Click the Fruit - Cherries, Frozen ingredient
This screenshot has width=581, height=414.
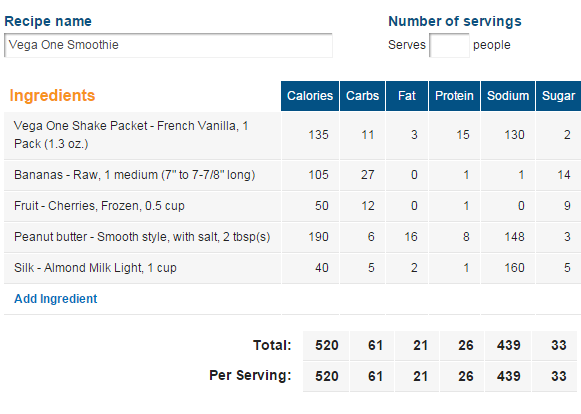click(99, 206)
